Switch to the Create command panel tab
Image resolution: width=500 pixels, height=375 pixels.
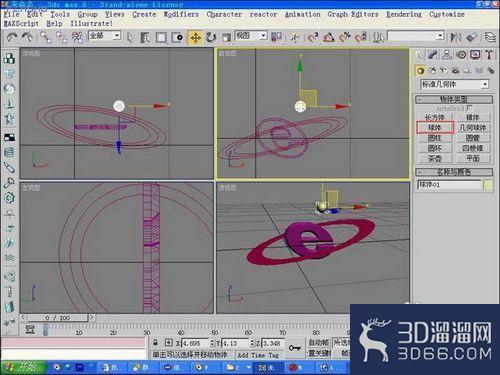click(419, 55)
